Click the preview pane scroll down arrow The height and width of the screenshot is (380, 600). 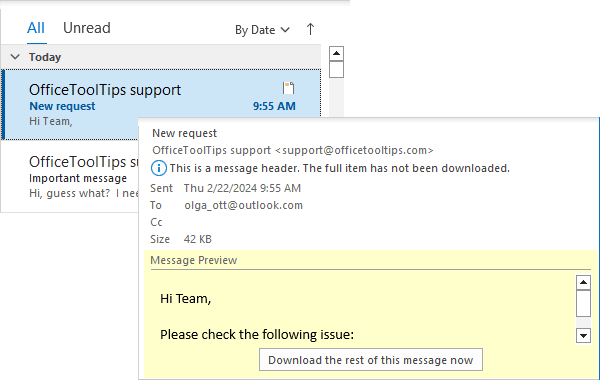coord(583,336)
